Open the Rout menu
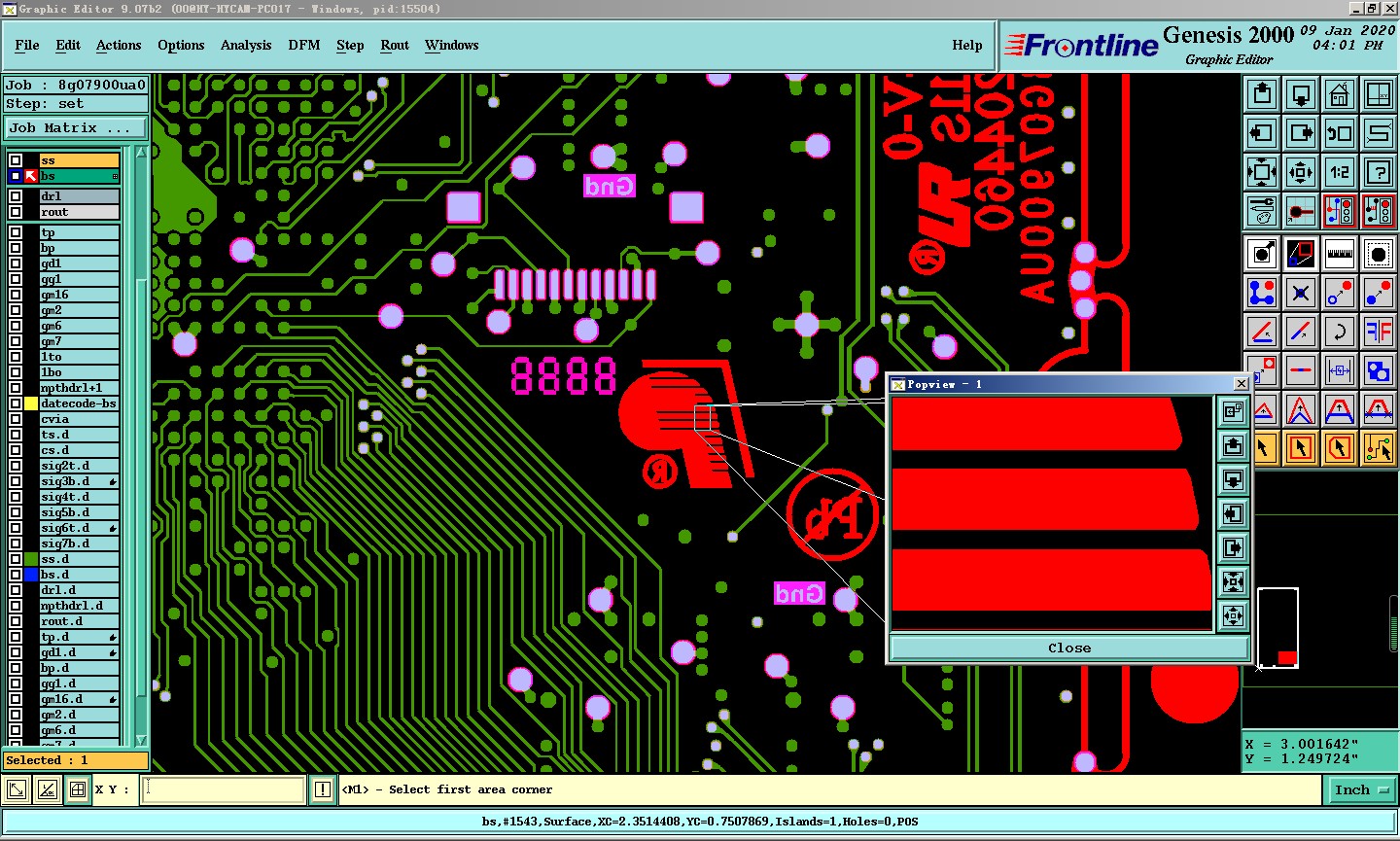Screen dimensions: 1400x841 point(395,46)
